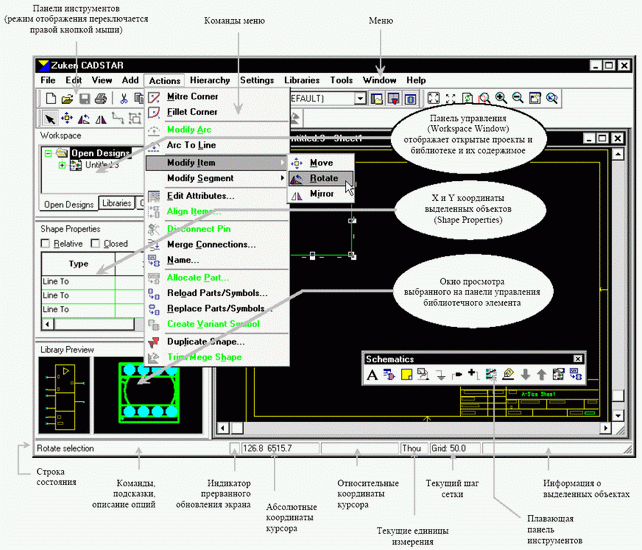This screenshot has height=550, width=642.
Task: Click the Zoom Out magnifier icon
Action: 518,98
